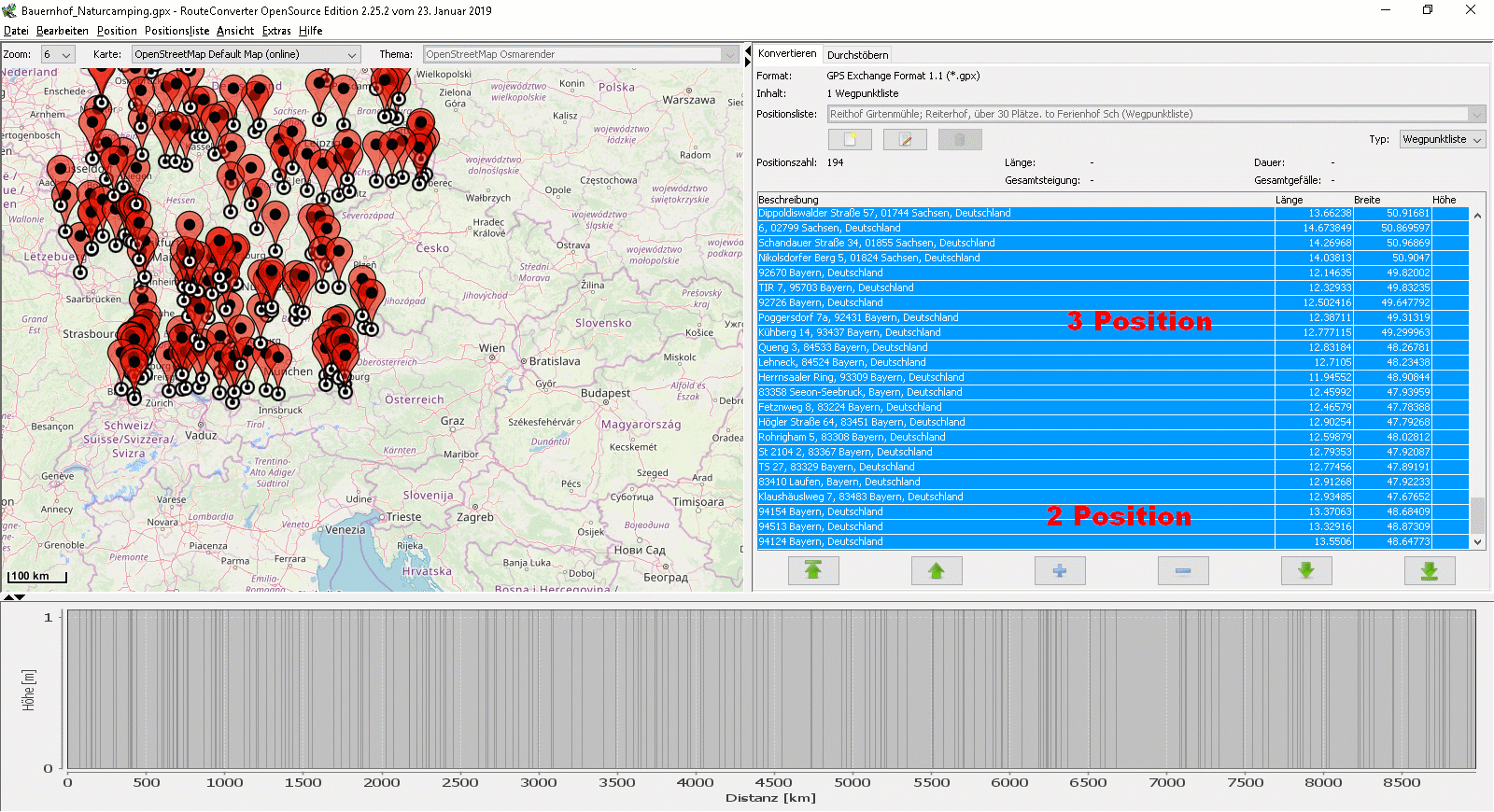Click the move position down arrow button

pyautogui.click(x=1306, y=570)
